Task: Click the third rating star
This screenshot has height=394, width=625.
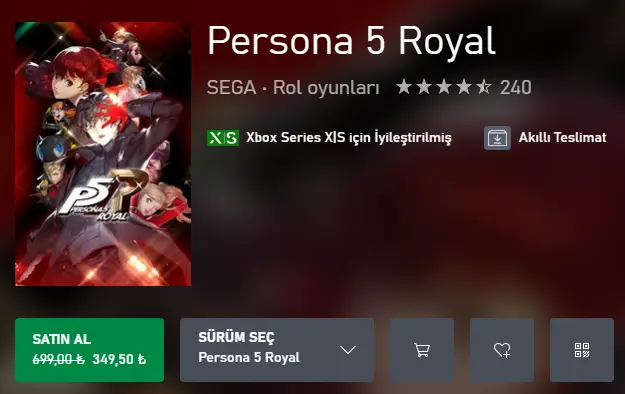Action: (x=444, y=87)
